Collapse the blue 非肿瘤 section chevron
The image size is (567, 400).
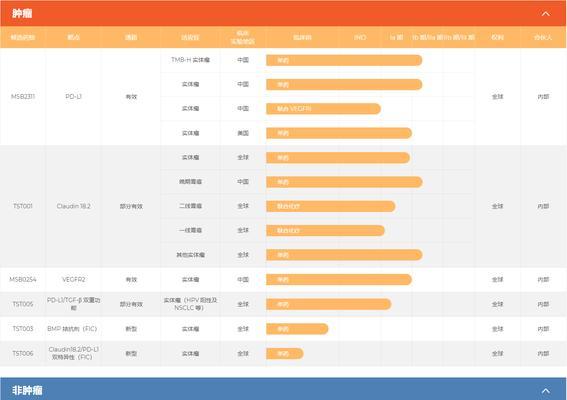tap(545, 391)
